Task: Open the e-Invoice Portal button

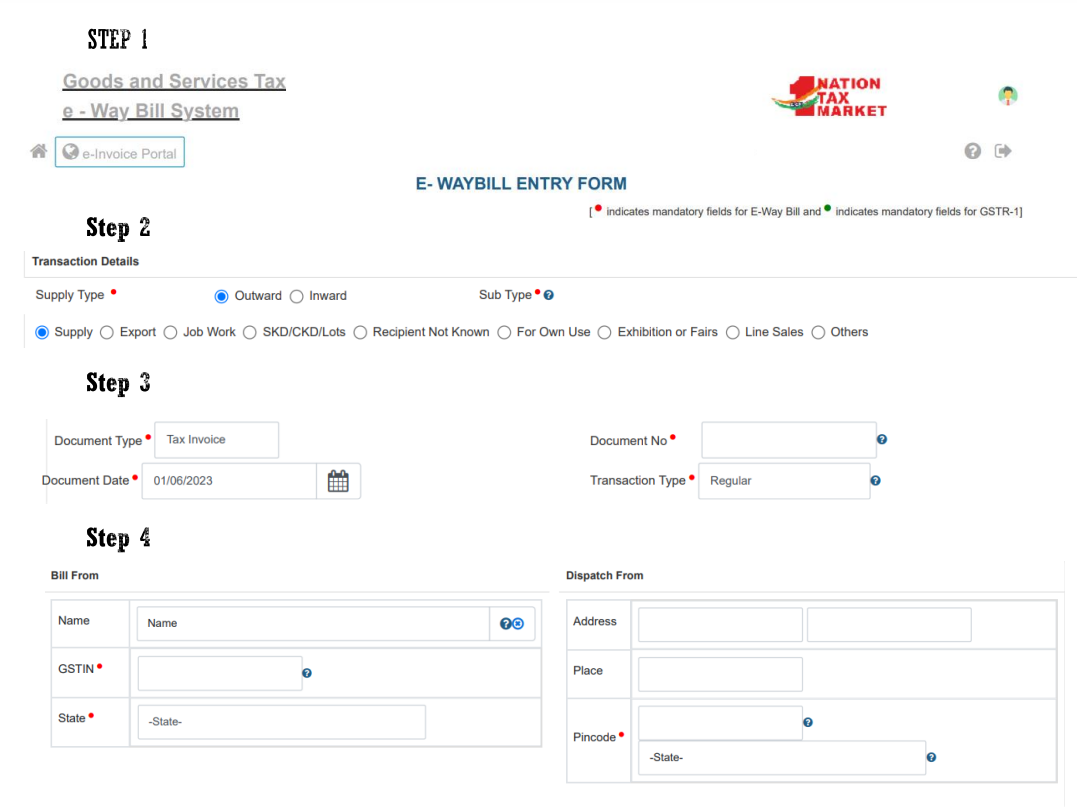Action: pyautogui.click(x=120, y=153)
